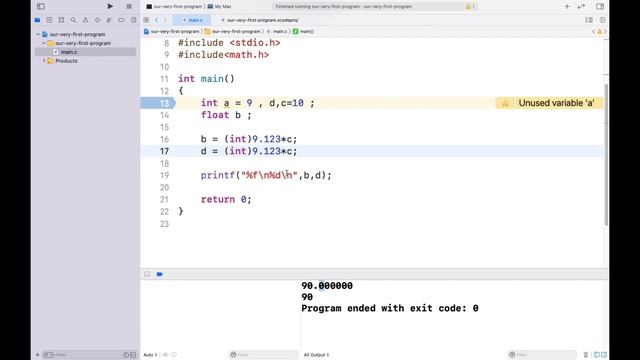The height and width of the screenshot is (360, 640).
Task: Click the console Filter field
Action: (x=542, y=355)
